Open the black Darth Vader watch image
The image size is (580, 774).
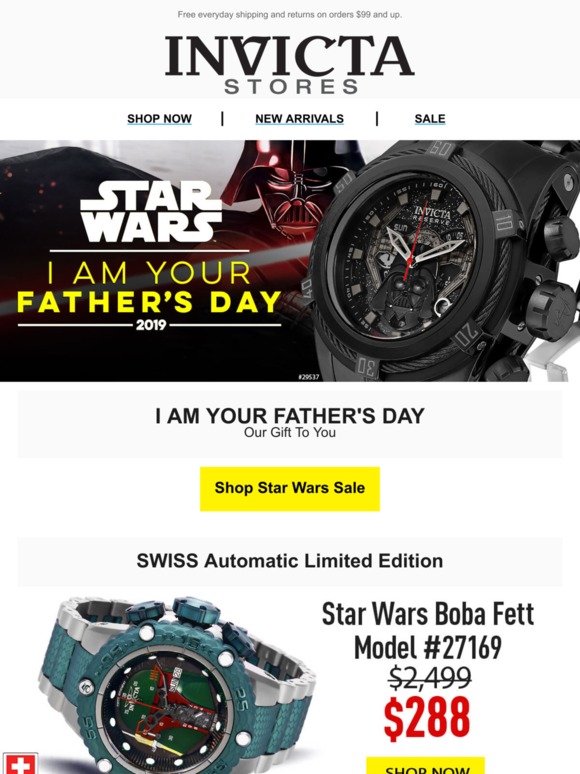point(444,262)
